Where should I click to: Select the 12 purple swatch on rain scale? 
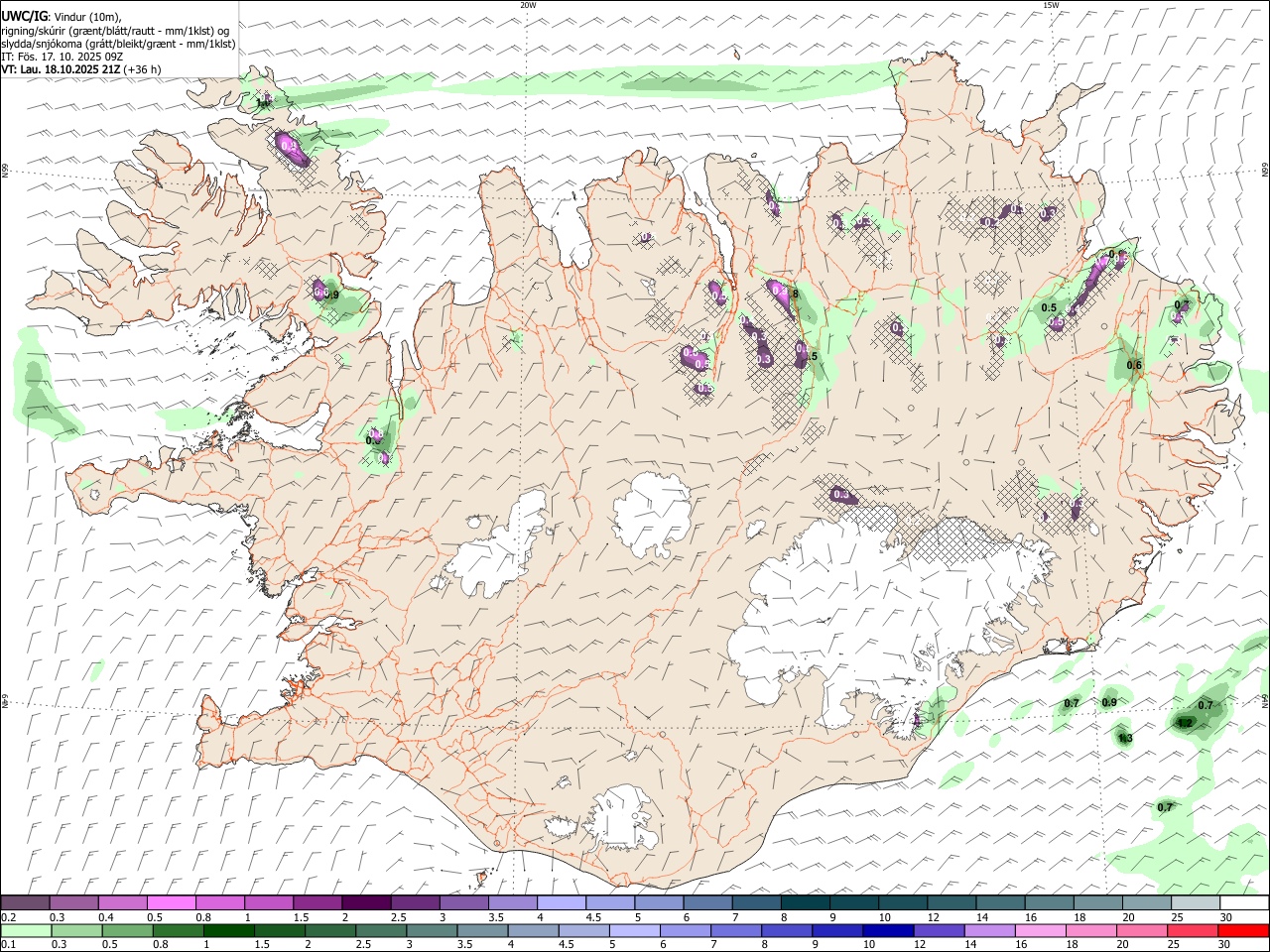pyautogui.click(x=939, y=931)
